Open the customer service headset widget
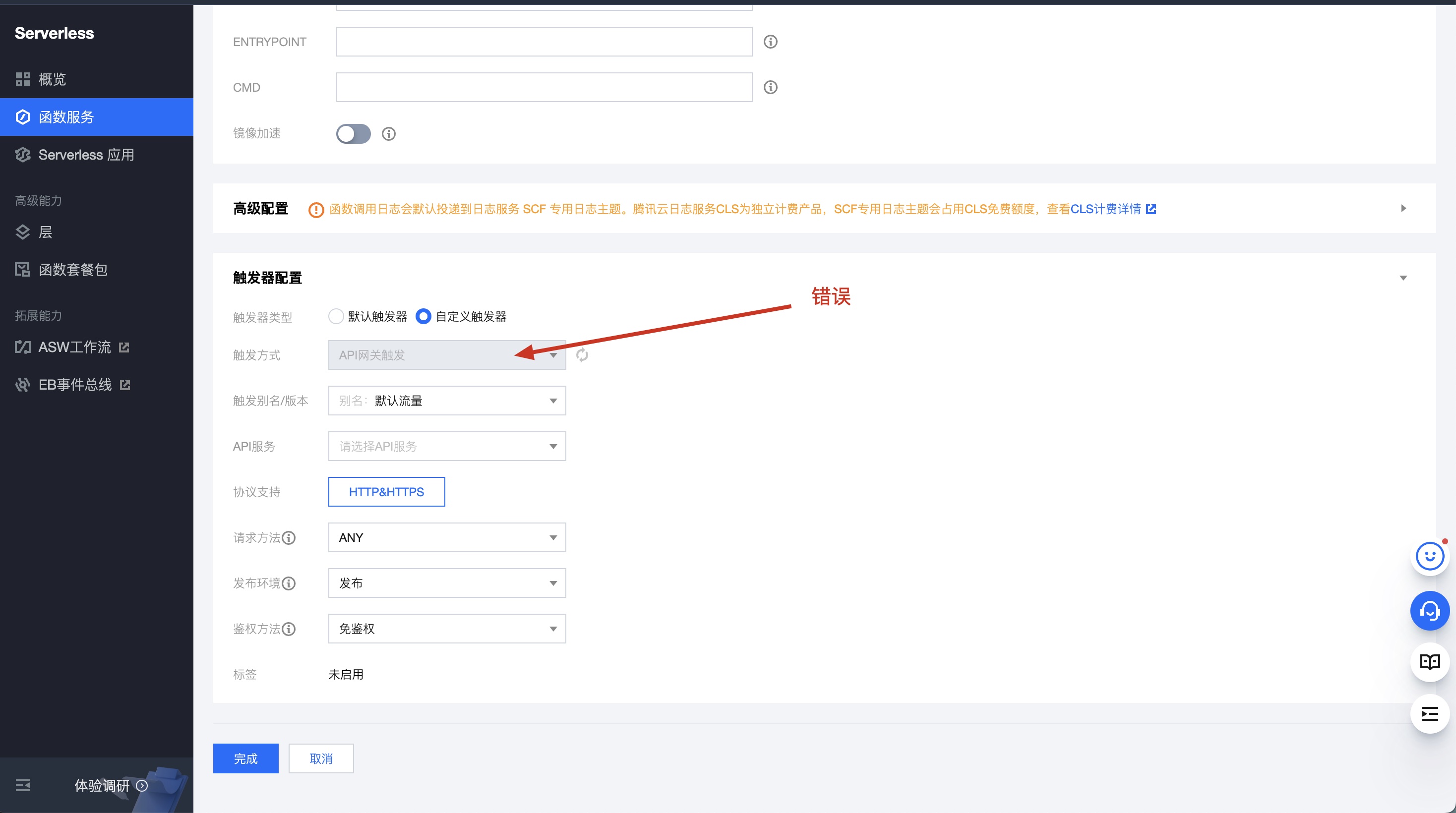The image size is (1456, 813). pyautogui.click(x=1429, y=611)
